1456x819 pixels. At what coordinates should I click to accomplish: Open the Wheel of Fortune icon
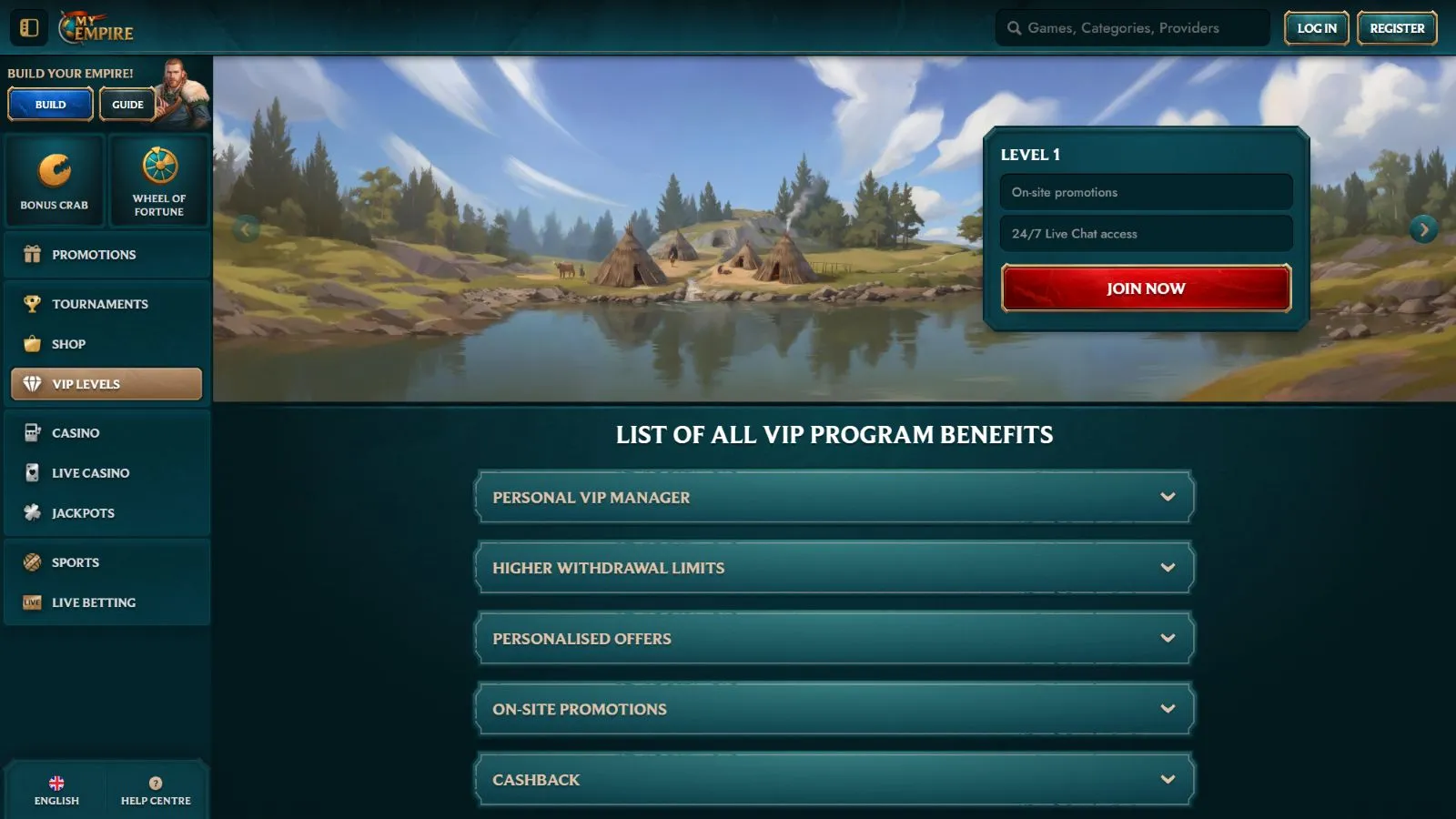point(159,166)
